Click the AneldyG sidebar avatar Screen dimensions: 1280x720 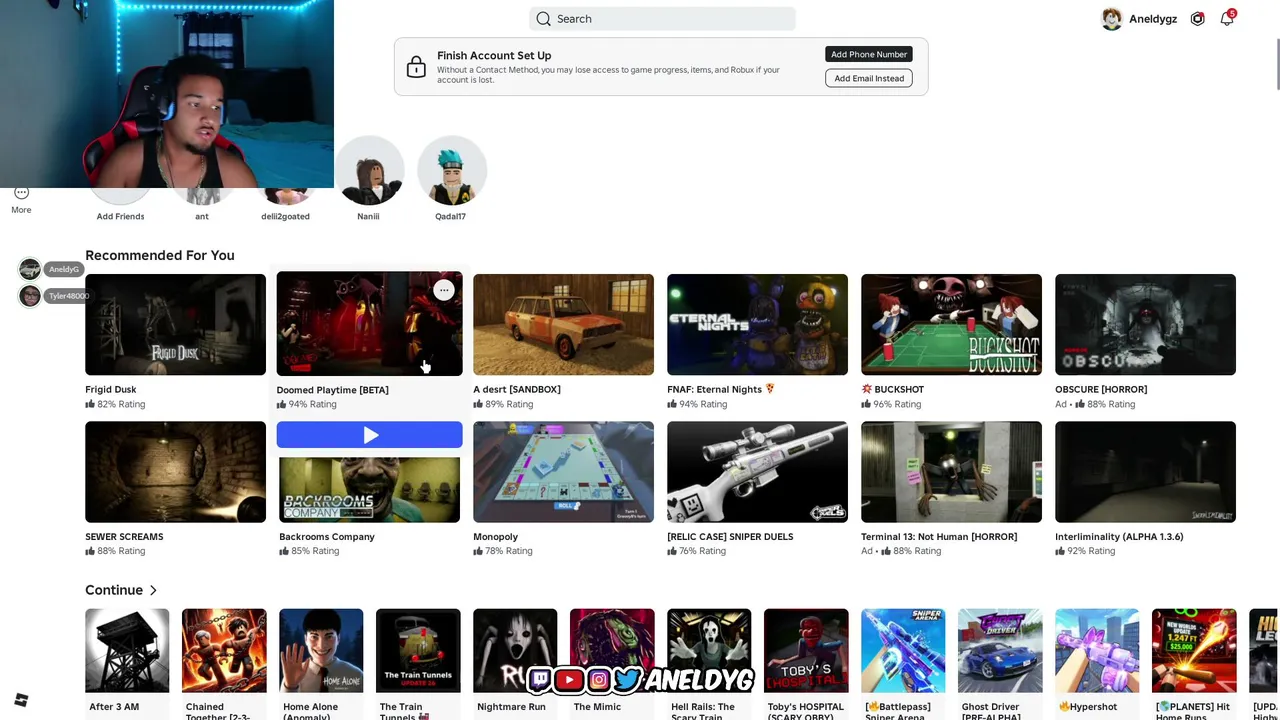coord(30,269)
